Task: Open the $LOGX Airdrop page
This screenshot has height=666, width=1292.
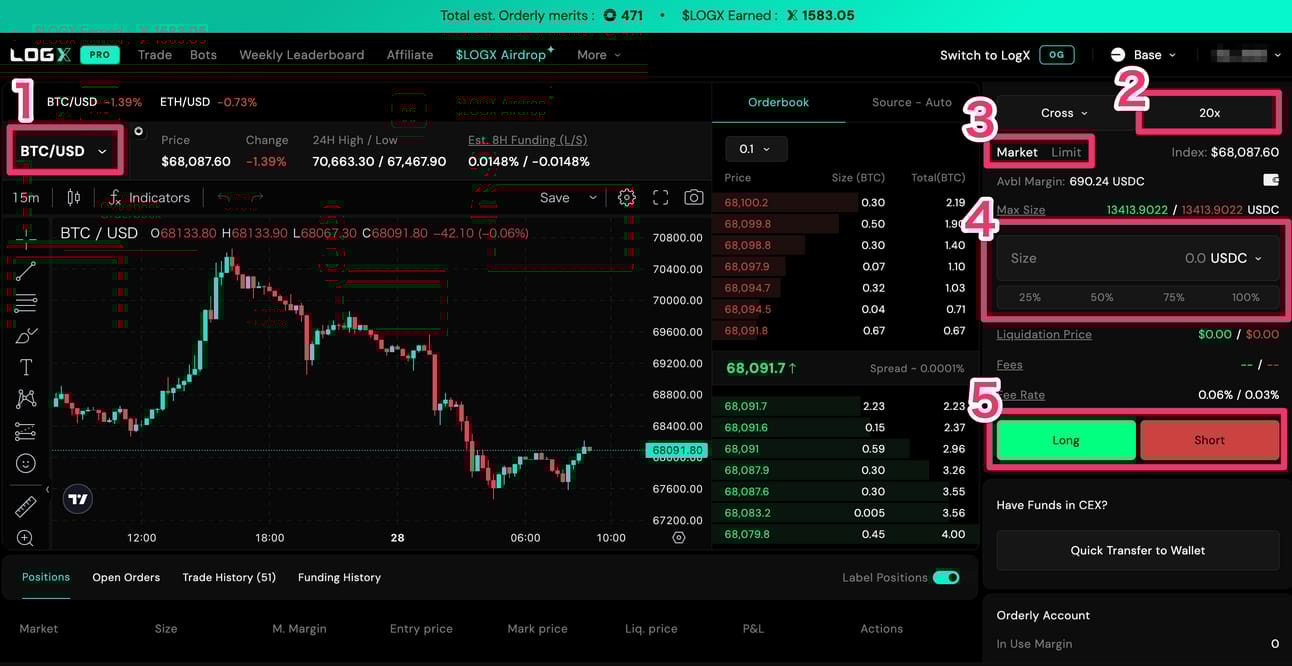Action: [x=504, y=54]
